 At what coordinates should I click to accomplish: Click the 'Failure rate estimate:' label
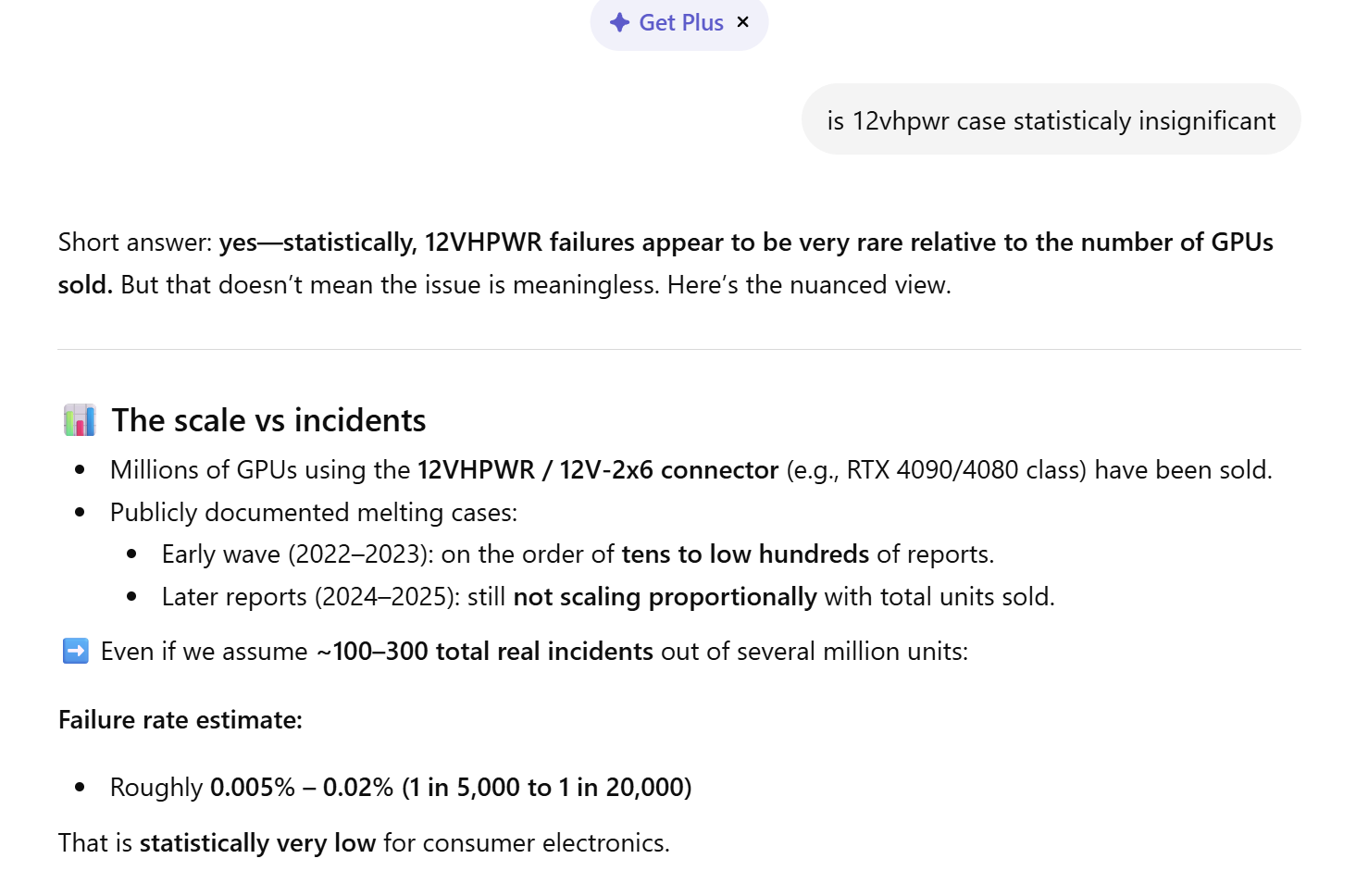pyautogui.click(x=180, y=720)
